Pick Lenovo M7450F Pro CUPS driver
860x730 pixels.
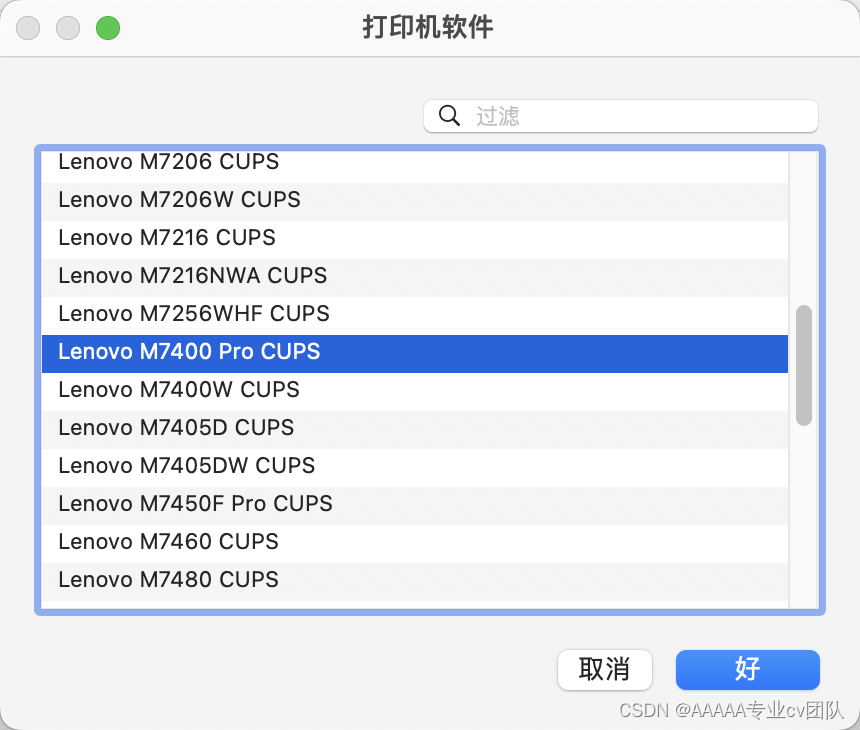(x=415, y=506)
